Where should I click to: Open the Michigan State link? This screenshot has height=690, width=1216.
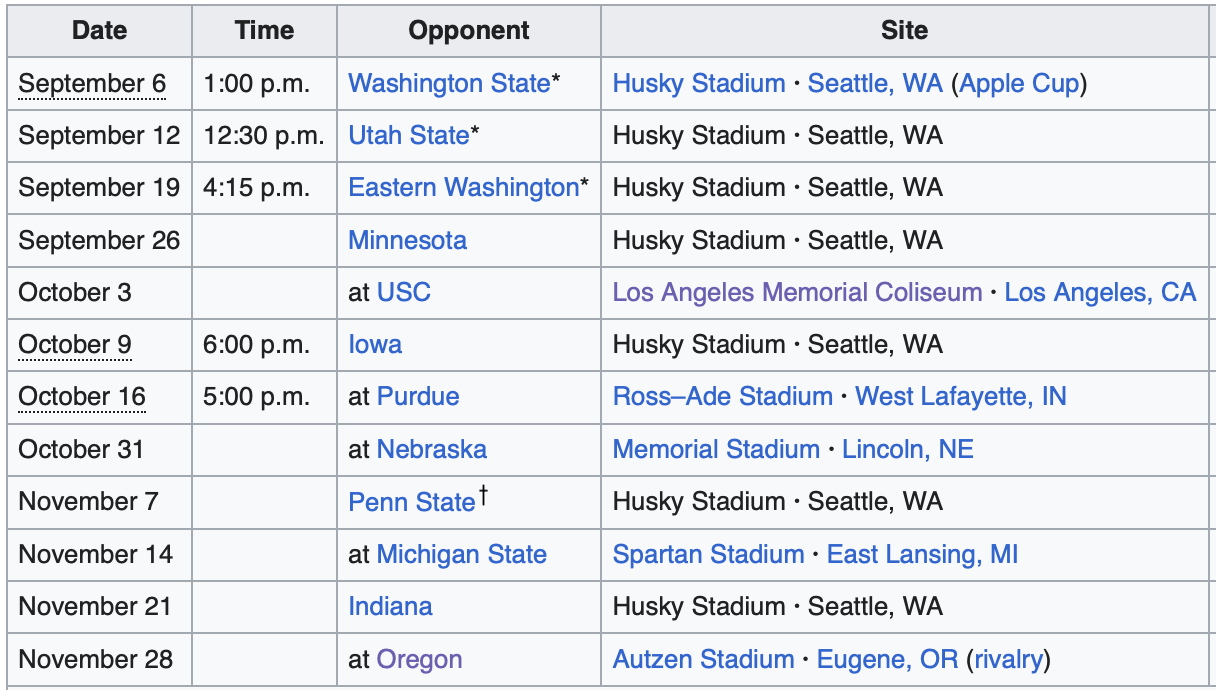point(462,553)
